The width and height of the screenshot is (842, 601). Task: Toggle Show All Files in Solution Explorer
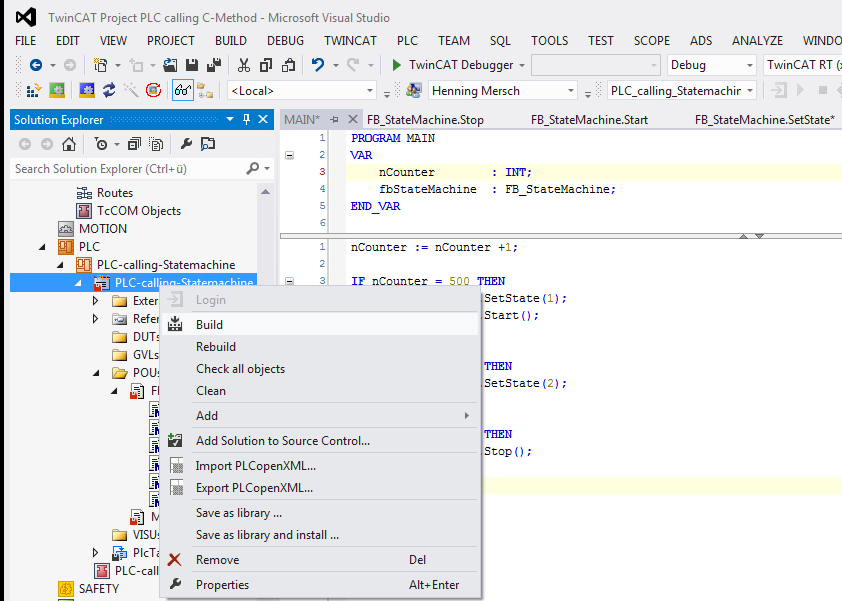pos(156,144)
